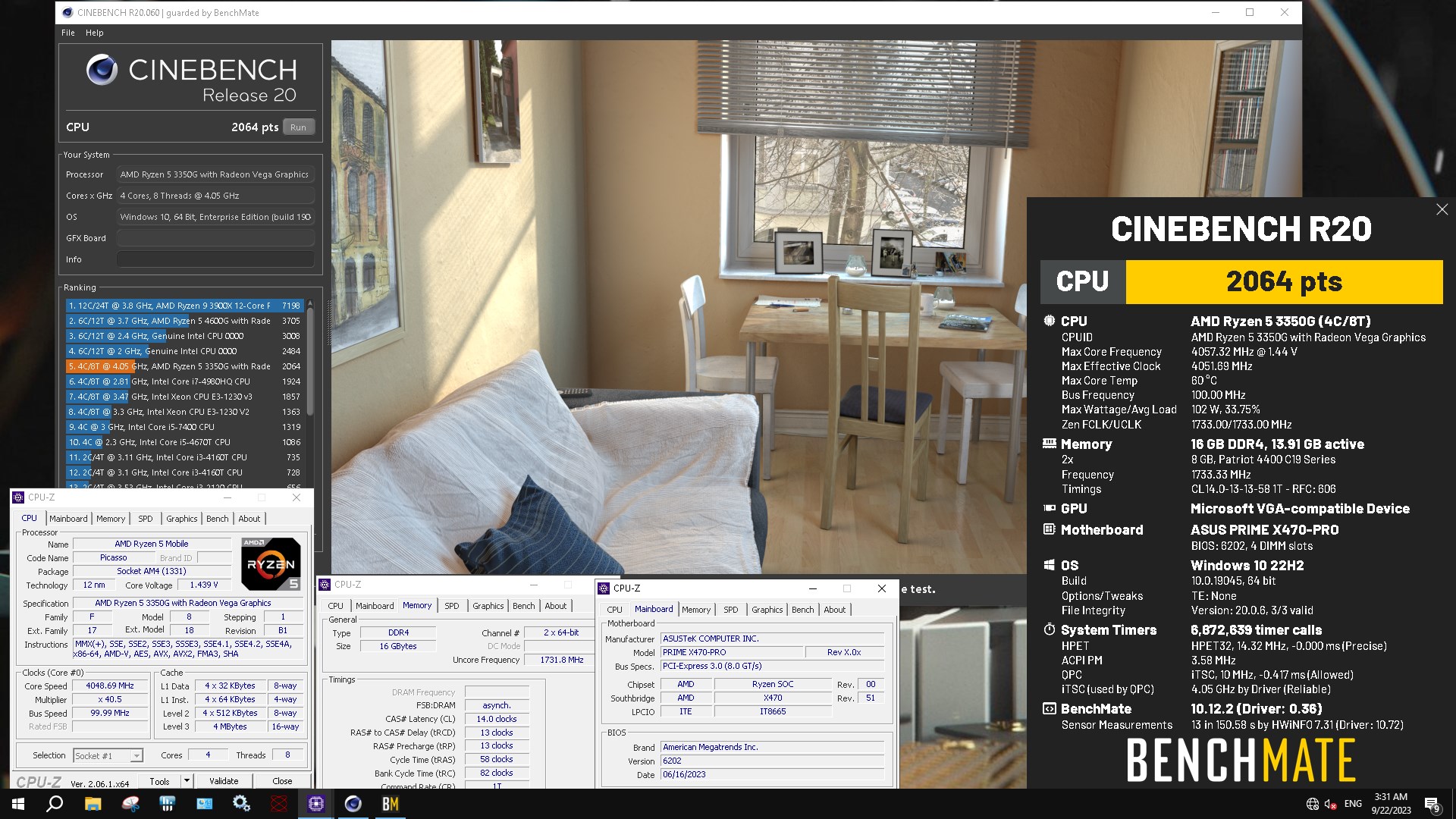The image size is (1456, 819).
Task: Select About tab in right CPU-Z window
Action: [835, 610]
